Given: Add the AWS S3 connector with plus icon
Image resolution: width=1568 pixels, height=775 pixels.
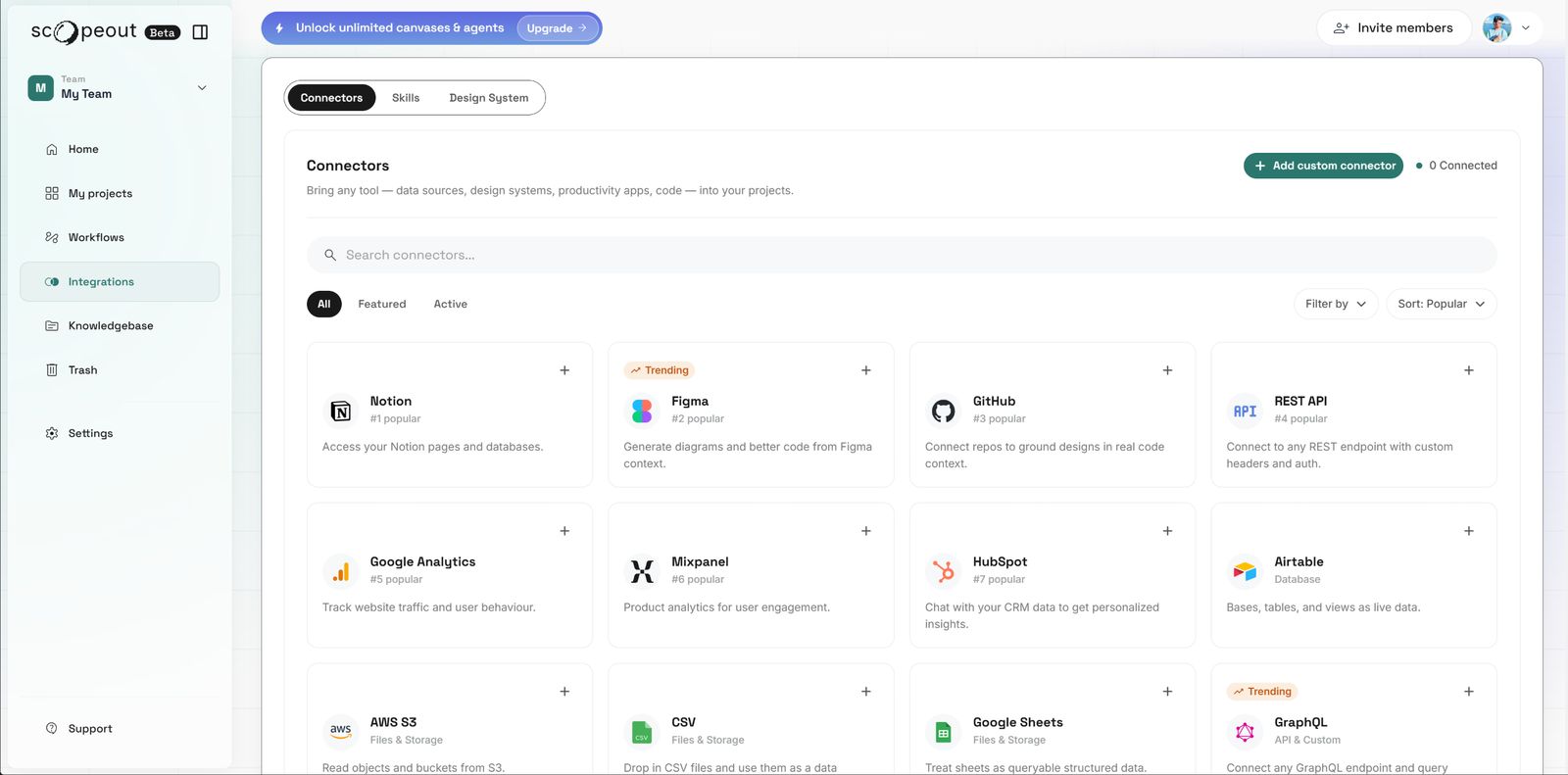Looking at the screenshot, I should click(564, 692).
